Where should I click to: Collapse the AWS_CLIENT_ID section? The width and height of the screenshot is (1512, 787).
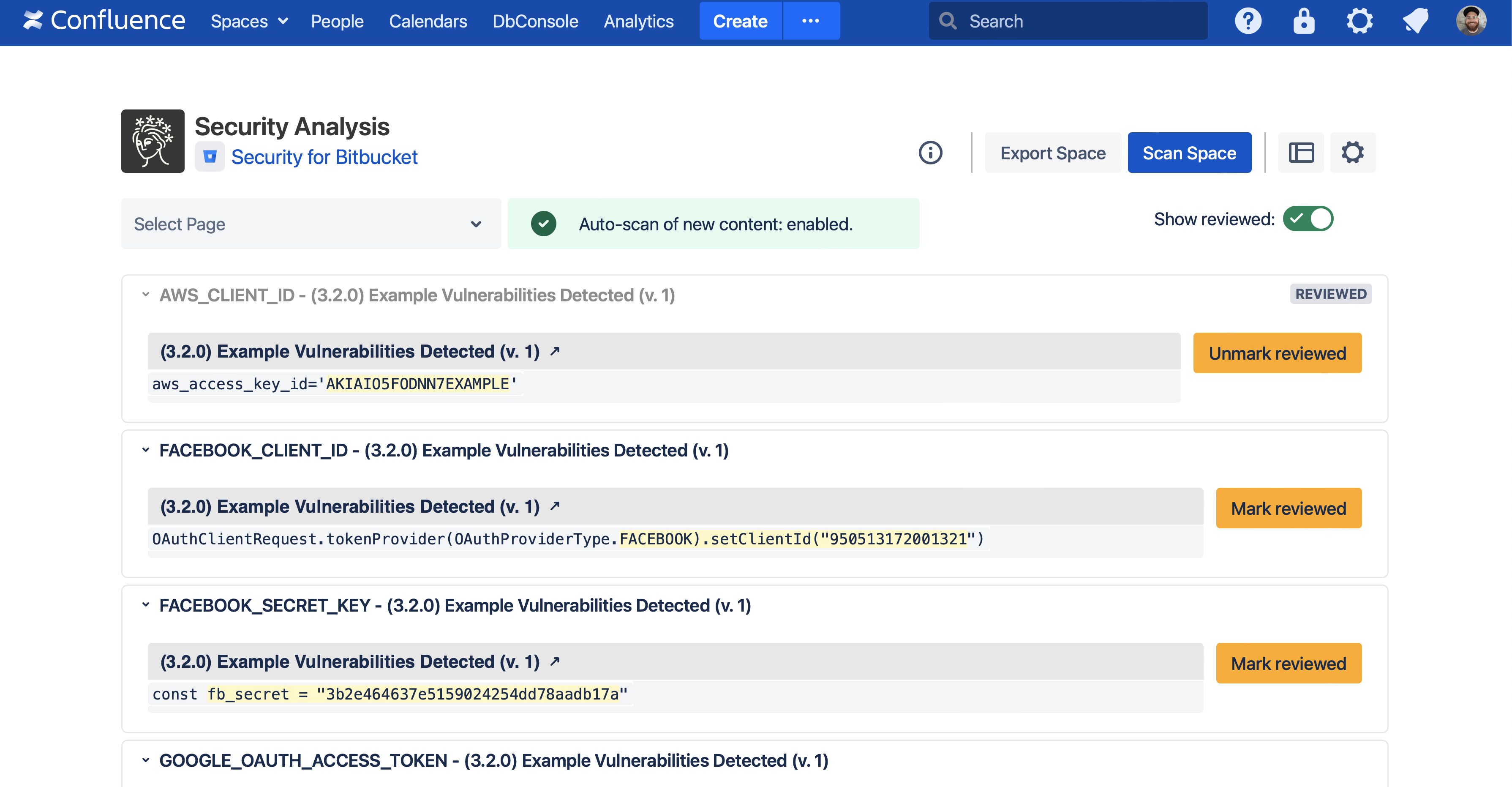point(146,295)
